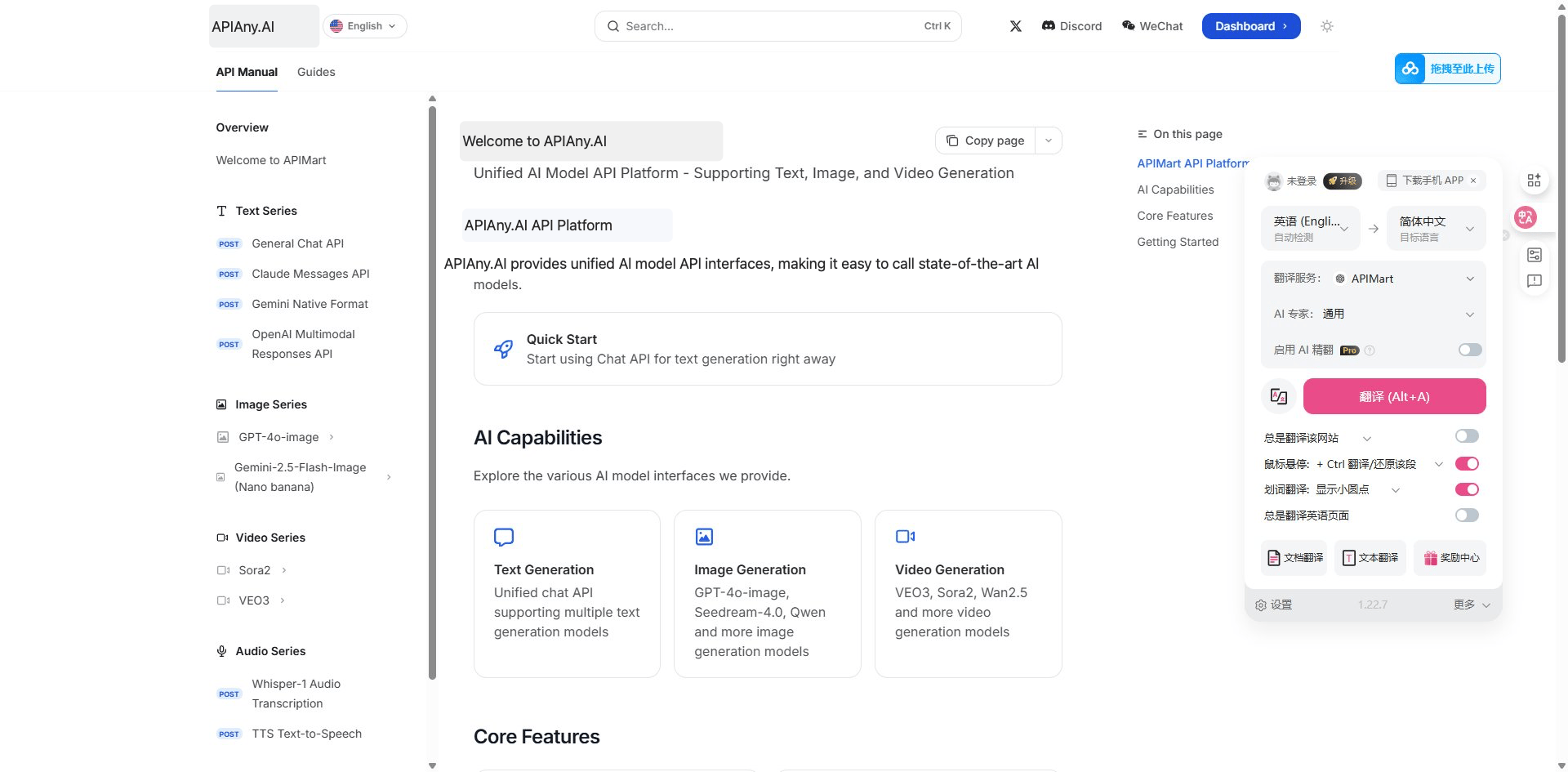Image resolution: width=1568 pixels, height=772 pixels.
Task: Click the pink 翻译 (Alt+A) button
Action: tap(1394, 396)
